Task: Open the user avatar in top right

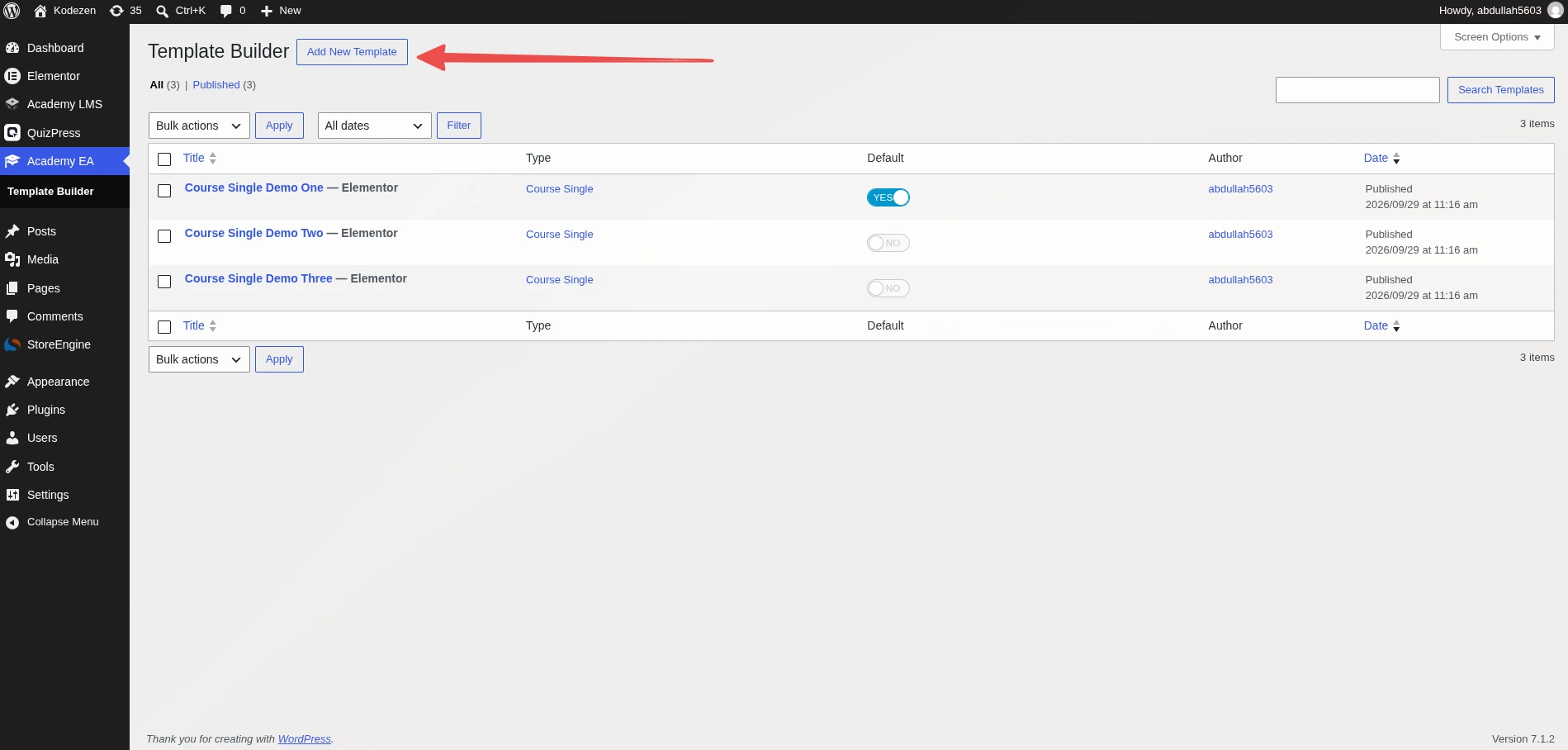Action: (1555, 11)
